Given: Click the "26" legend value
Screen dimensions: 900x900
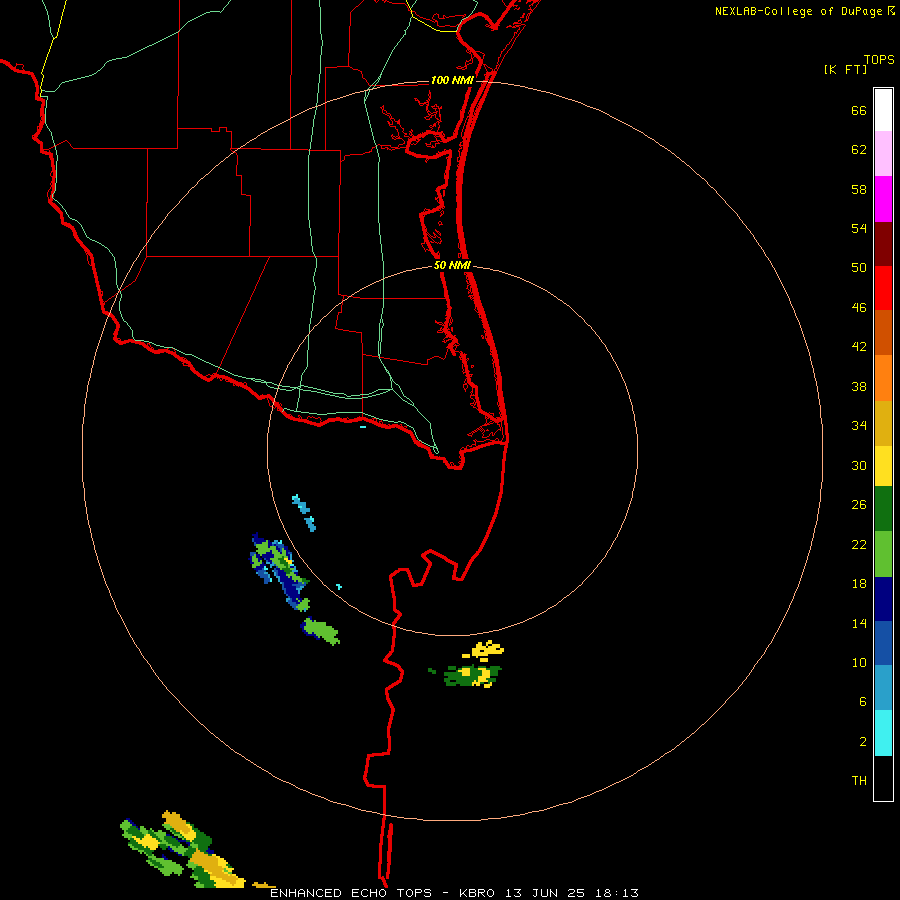Looking at the screenshot, I should click(x=859, y=505).
